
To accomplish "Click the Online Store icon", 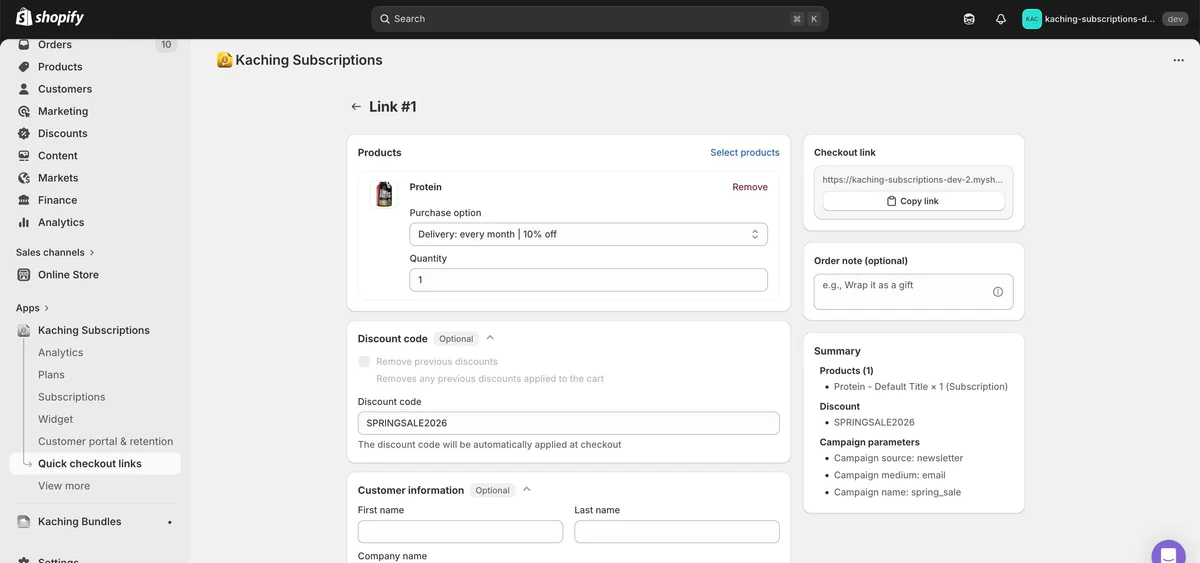I will (24, 275).
